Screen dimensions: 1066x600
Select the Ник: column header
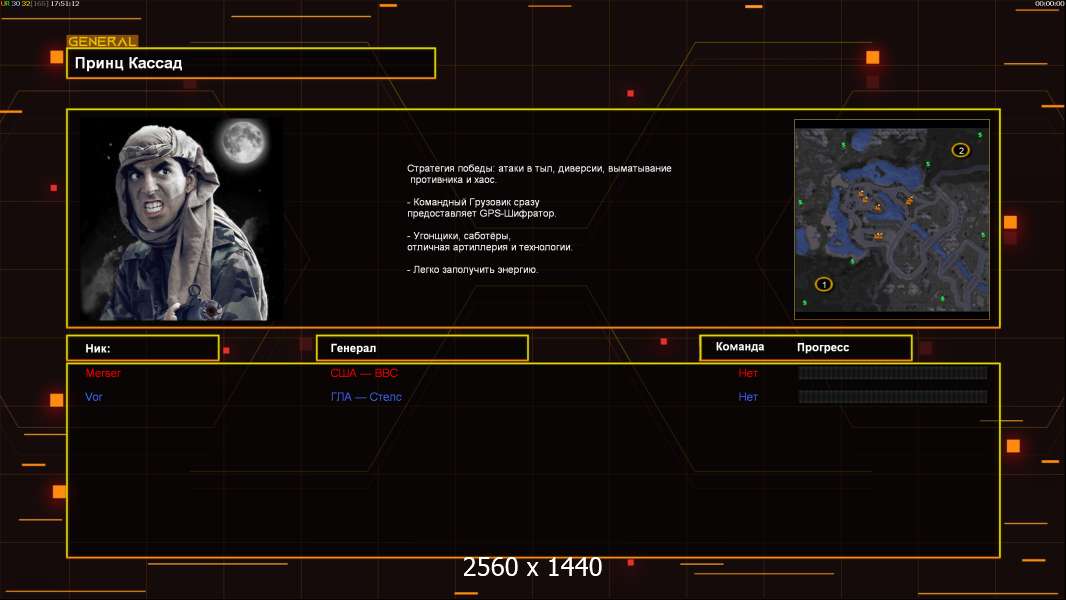[x=143, y=348]
